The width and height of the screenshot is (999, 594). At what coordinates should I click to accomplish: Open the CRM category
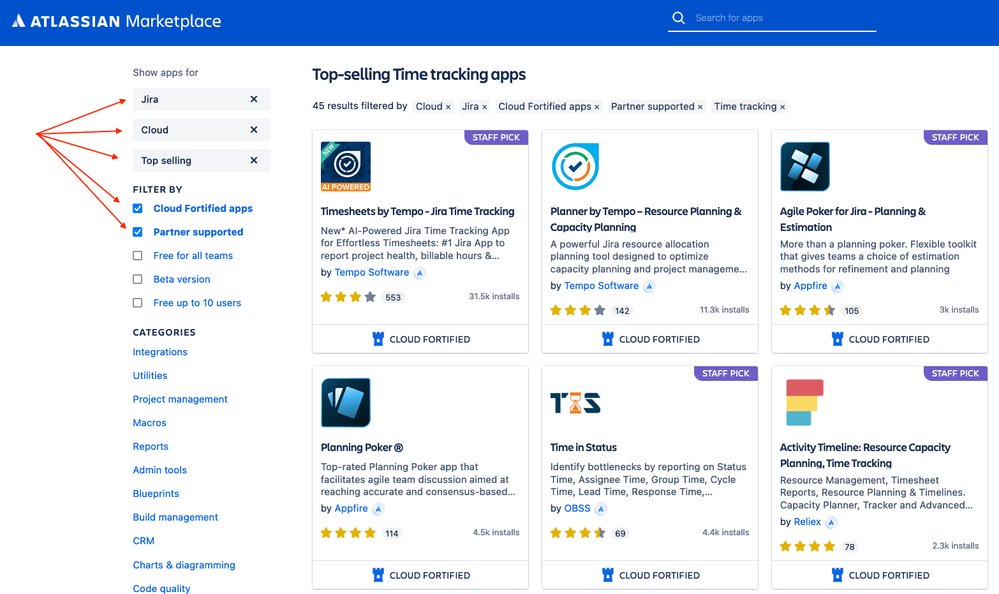143,540
